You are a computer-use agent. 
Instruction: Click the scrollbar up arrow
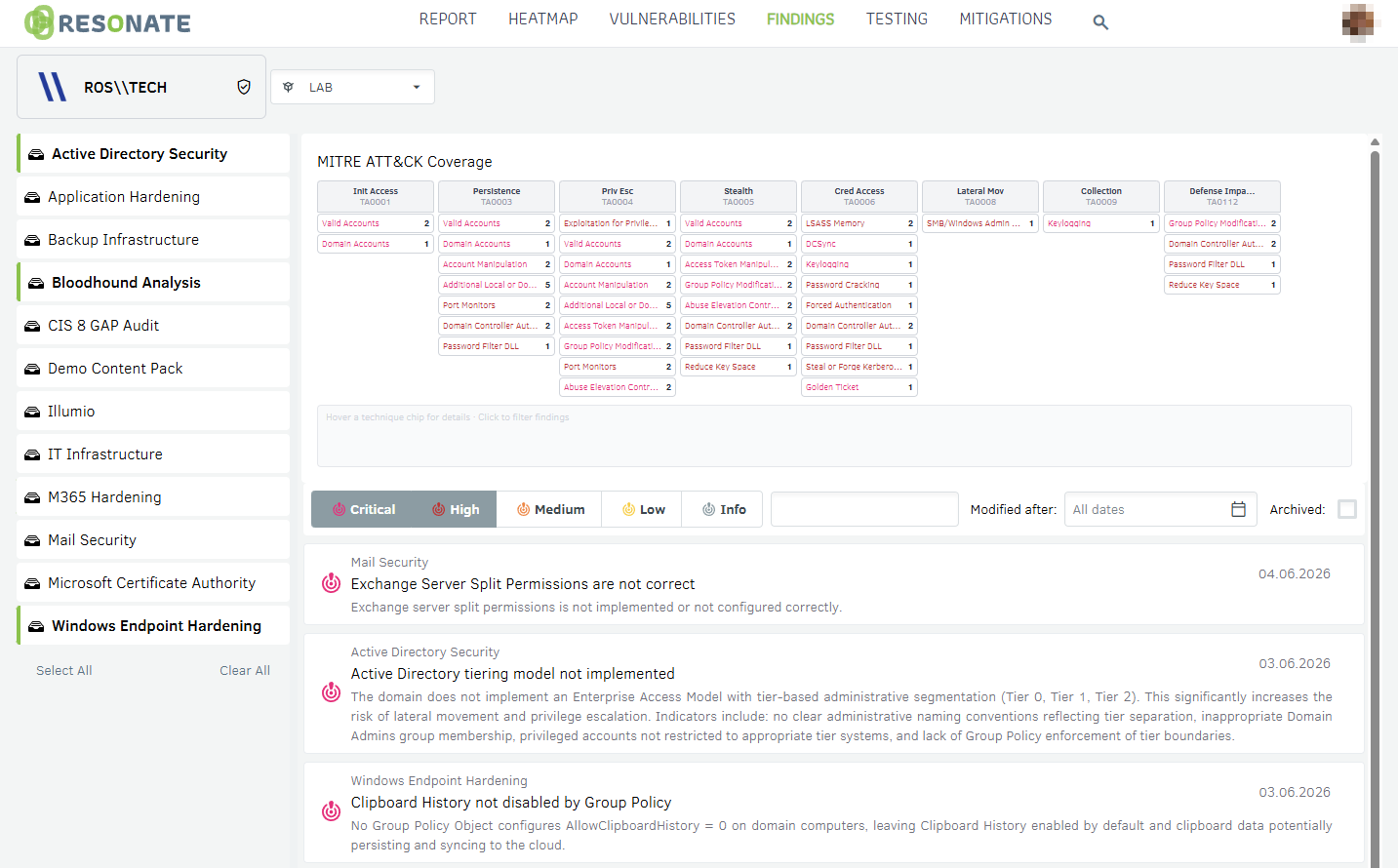click(x=1375, y=141)
